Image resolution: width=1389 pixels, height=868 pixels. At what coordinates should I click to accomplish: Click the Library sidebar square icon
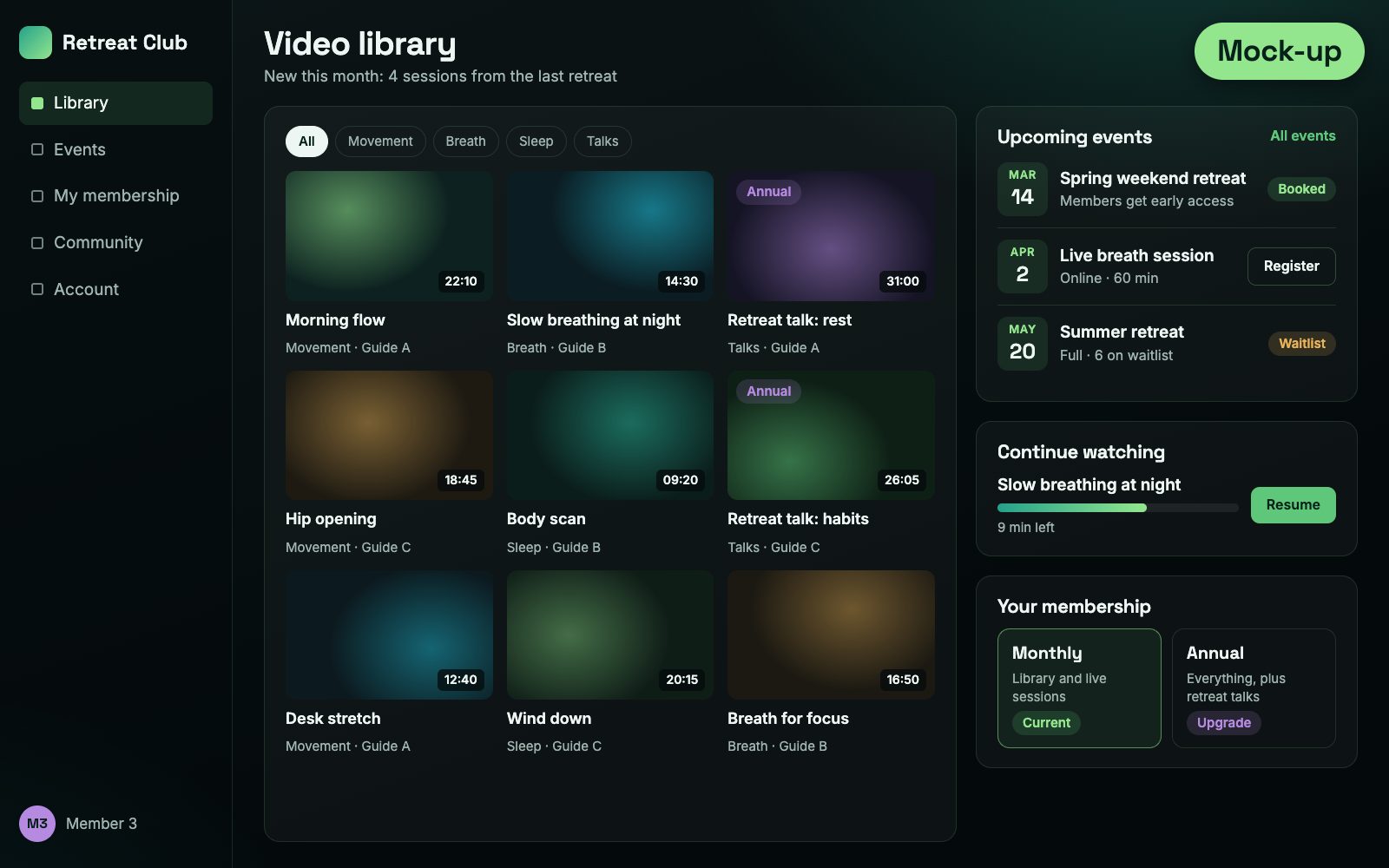coord(37,103)
